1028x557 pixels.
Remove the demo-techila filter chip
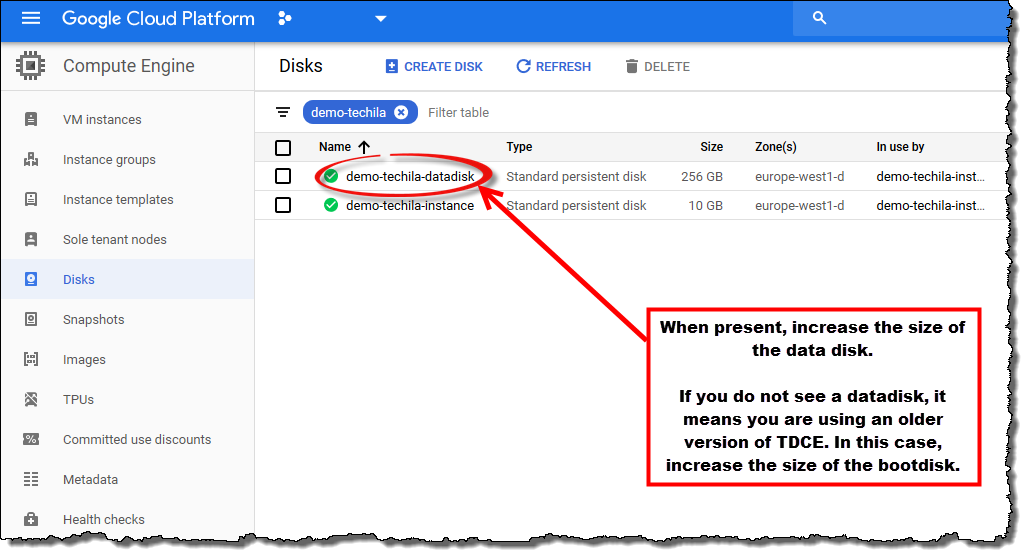pos(401,112)
